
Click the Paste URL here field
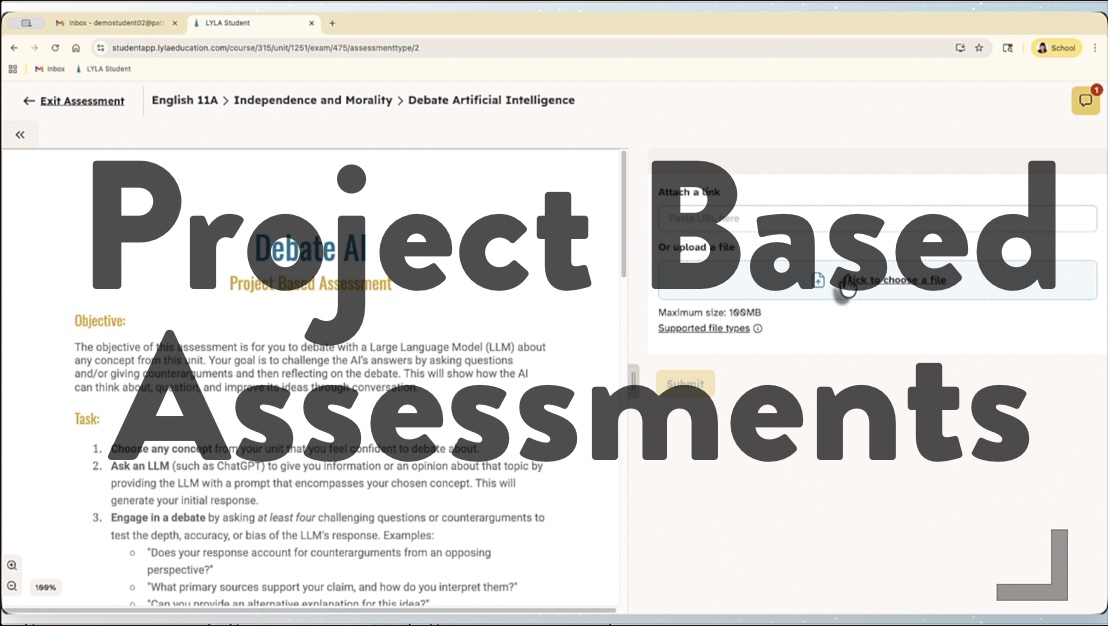coord(878,218)
